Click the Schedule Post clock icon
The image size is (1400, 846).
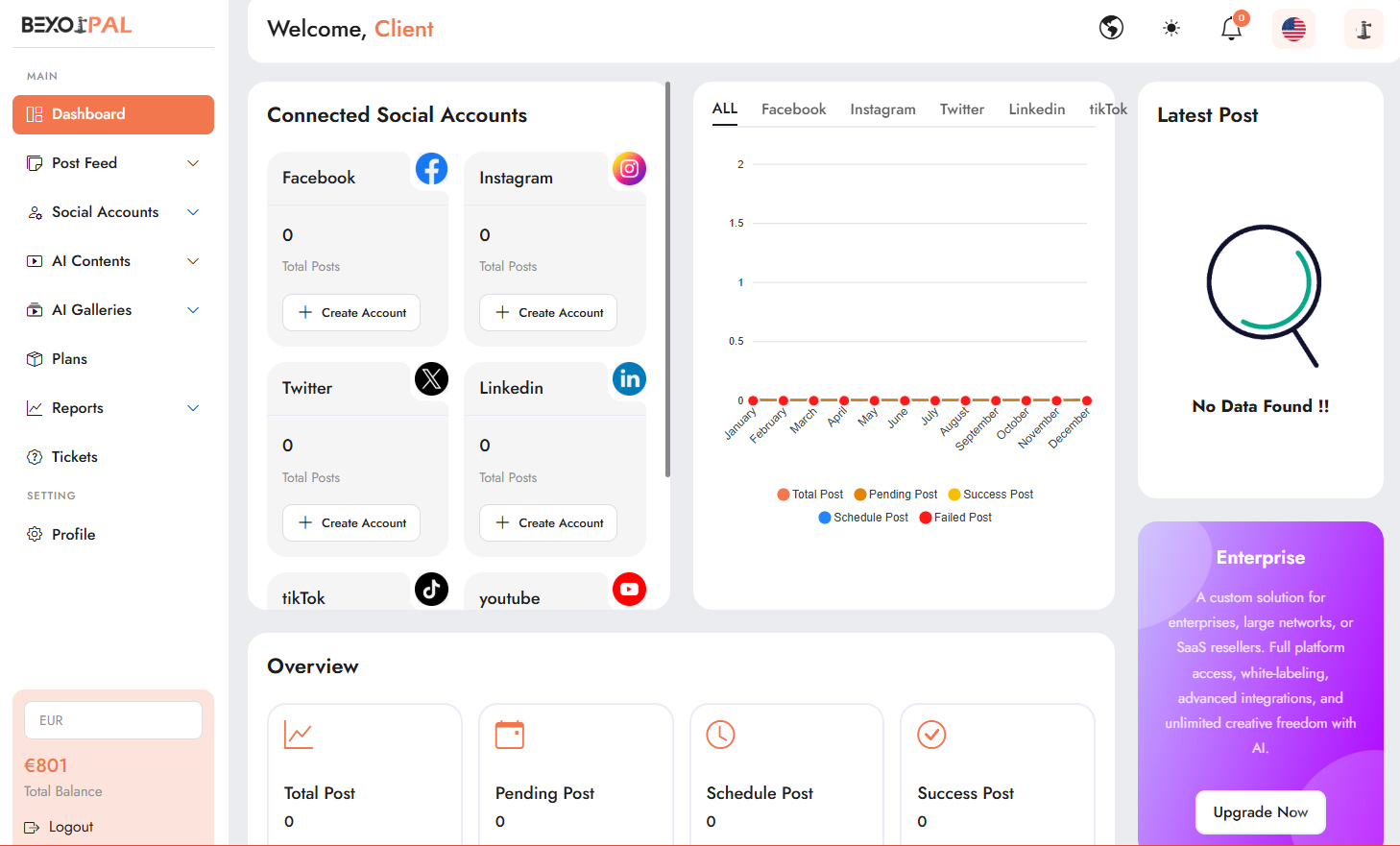tap(721, 735)
